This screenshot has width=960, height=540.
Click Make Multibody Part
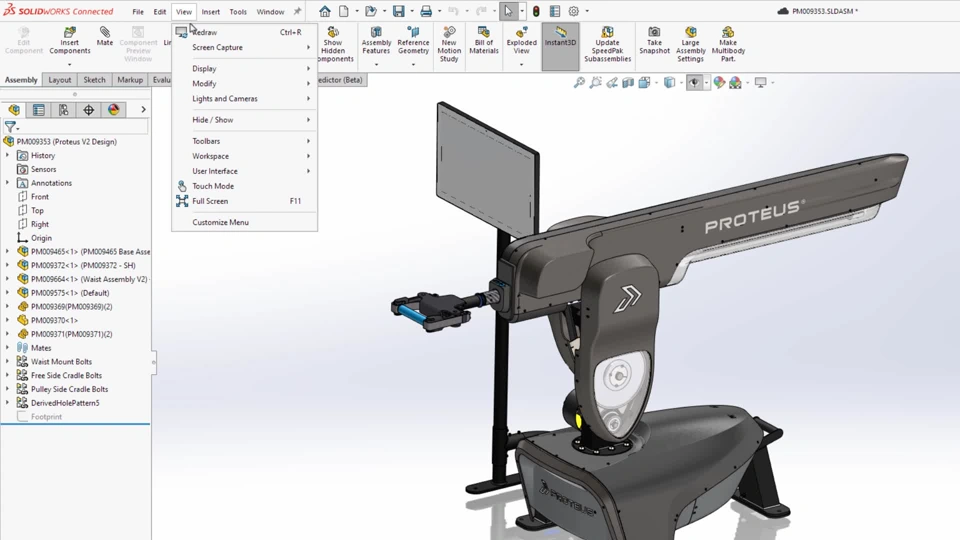(x=728, y=44)
